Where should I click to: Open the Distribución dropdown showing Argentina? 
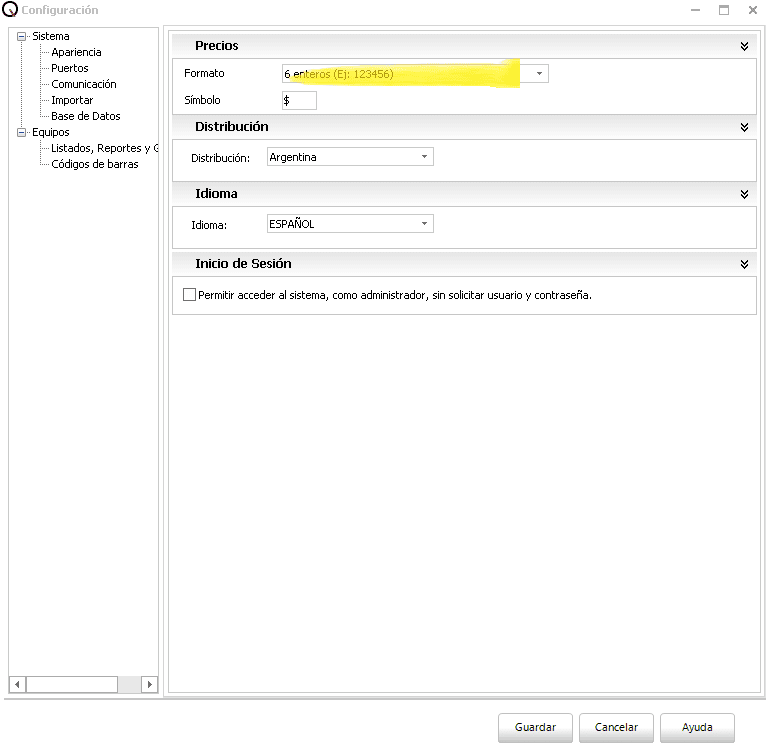point(424,157)
